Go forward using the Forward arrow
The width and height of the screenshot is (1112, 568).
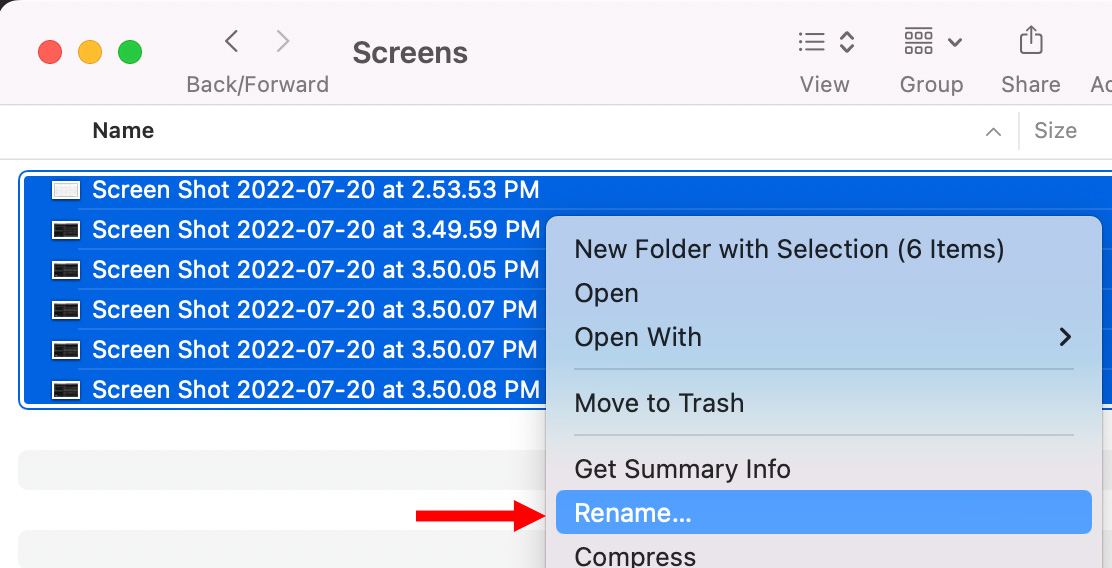coord(283,41)
